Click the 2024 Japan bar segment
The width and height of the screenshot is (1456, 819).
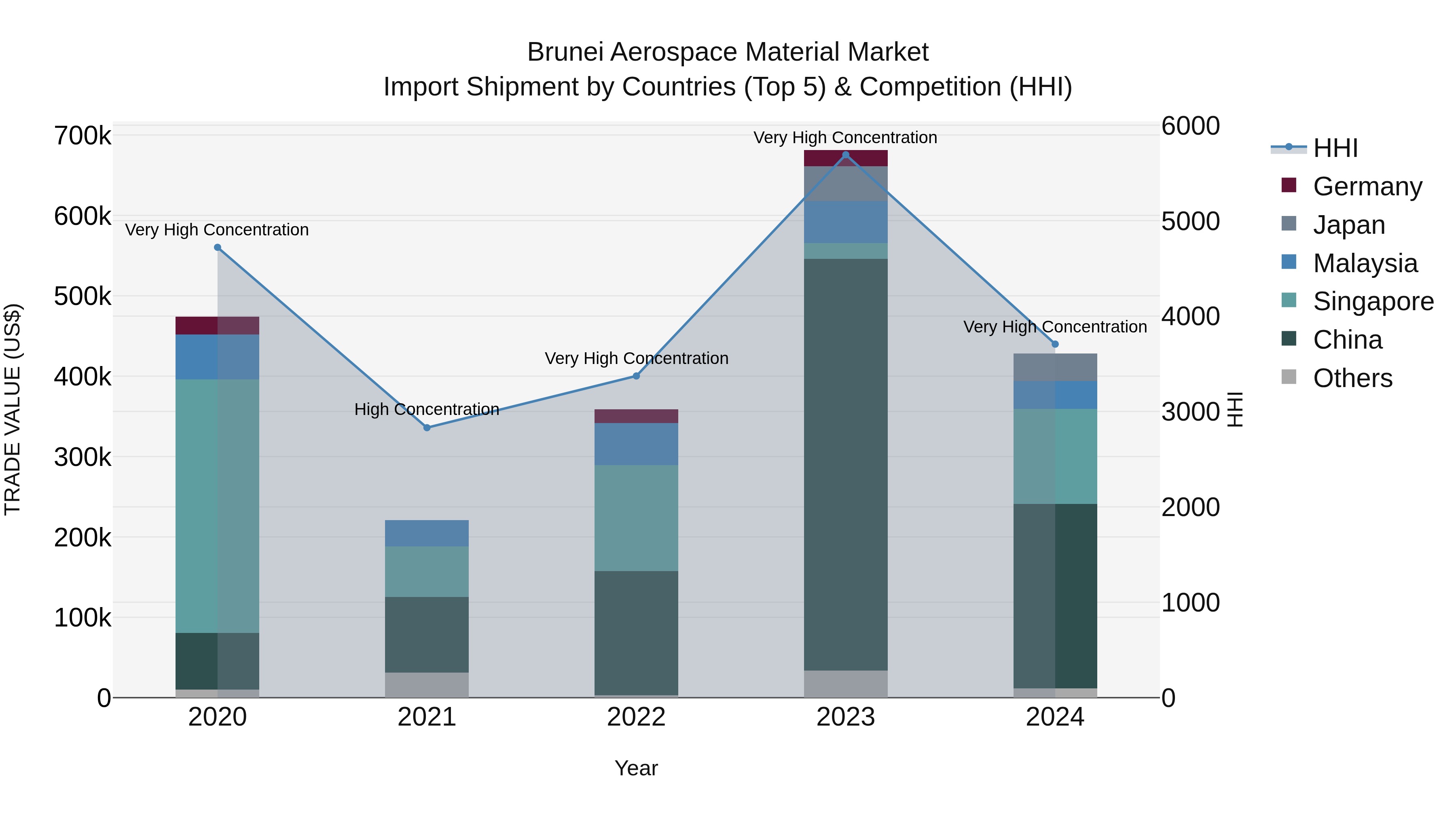coord(1055,367)
